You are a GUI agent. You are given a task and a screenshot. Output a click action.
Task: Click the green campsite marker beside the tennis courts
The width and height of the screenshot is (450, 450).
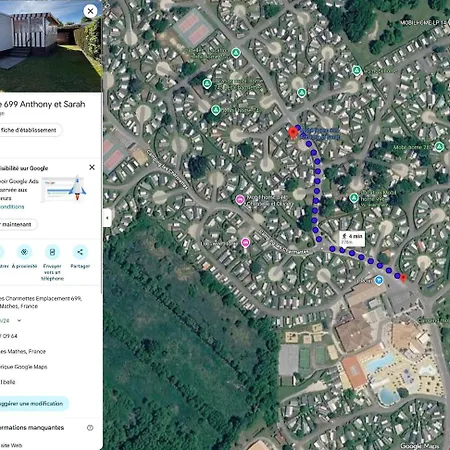coord(236,53)
